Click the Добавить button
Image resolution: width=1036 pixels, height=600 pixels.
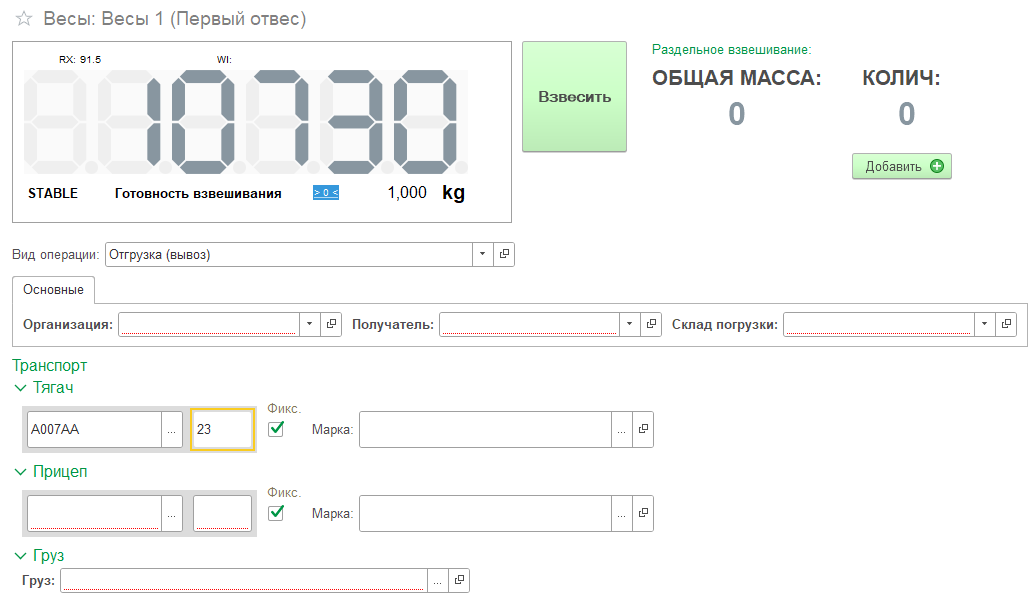point(901,167)
